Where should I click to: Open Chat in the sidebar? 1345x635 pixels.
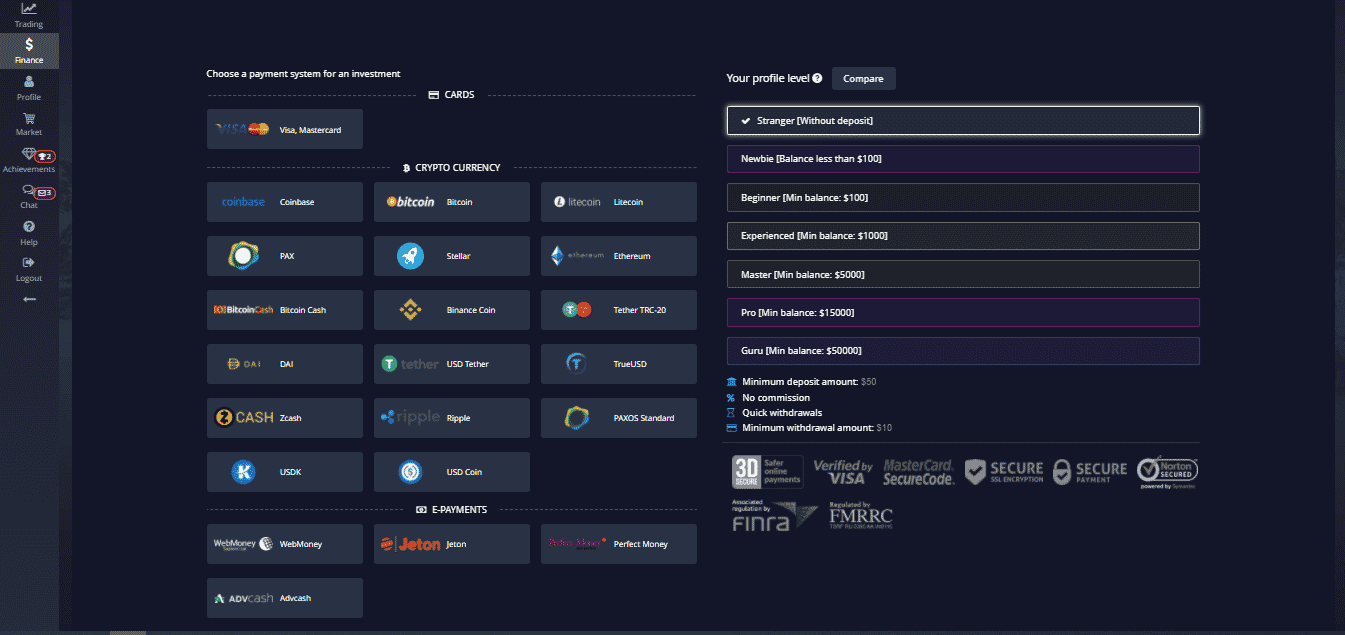(29, 197)
